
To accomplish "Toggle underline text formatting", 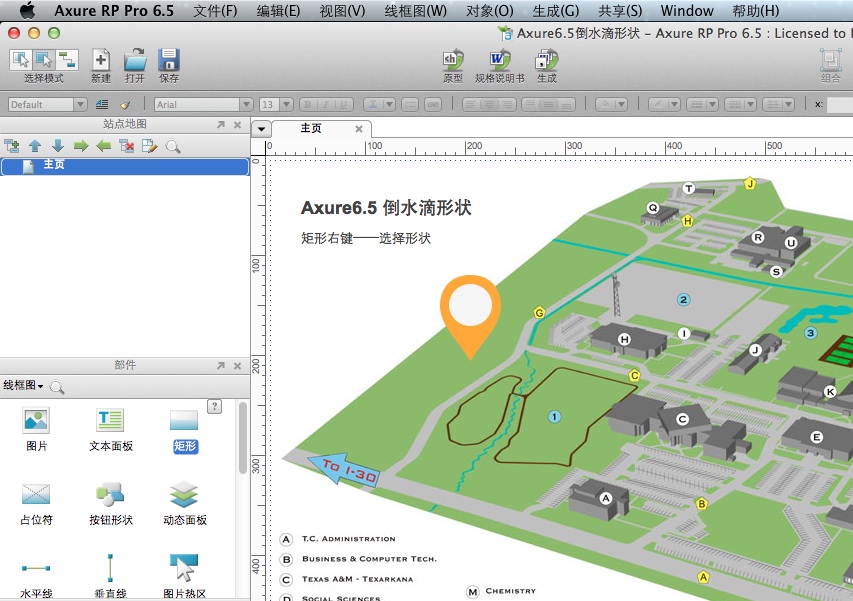I will click(344, 104).
